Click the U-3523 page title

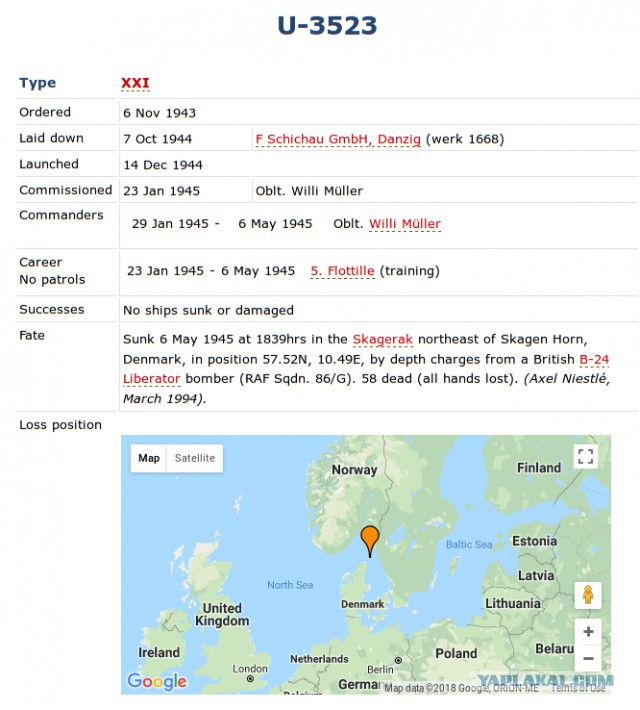[327, 25]
